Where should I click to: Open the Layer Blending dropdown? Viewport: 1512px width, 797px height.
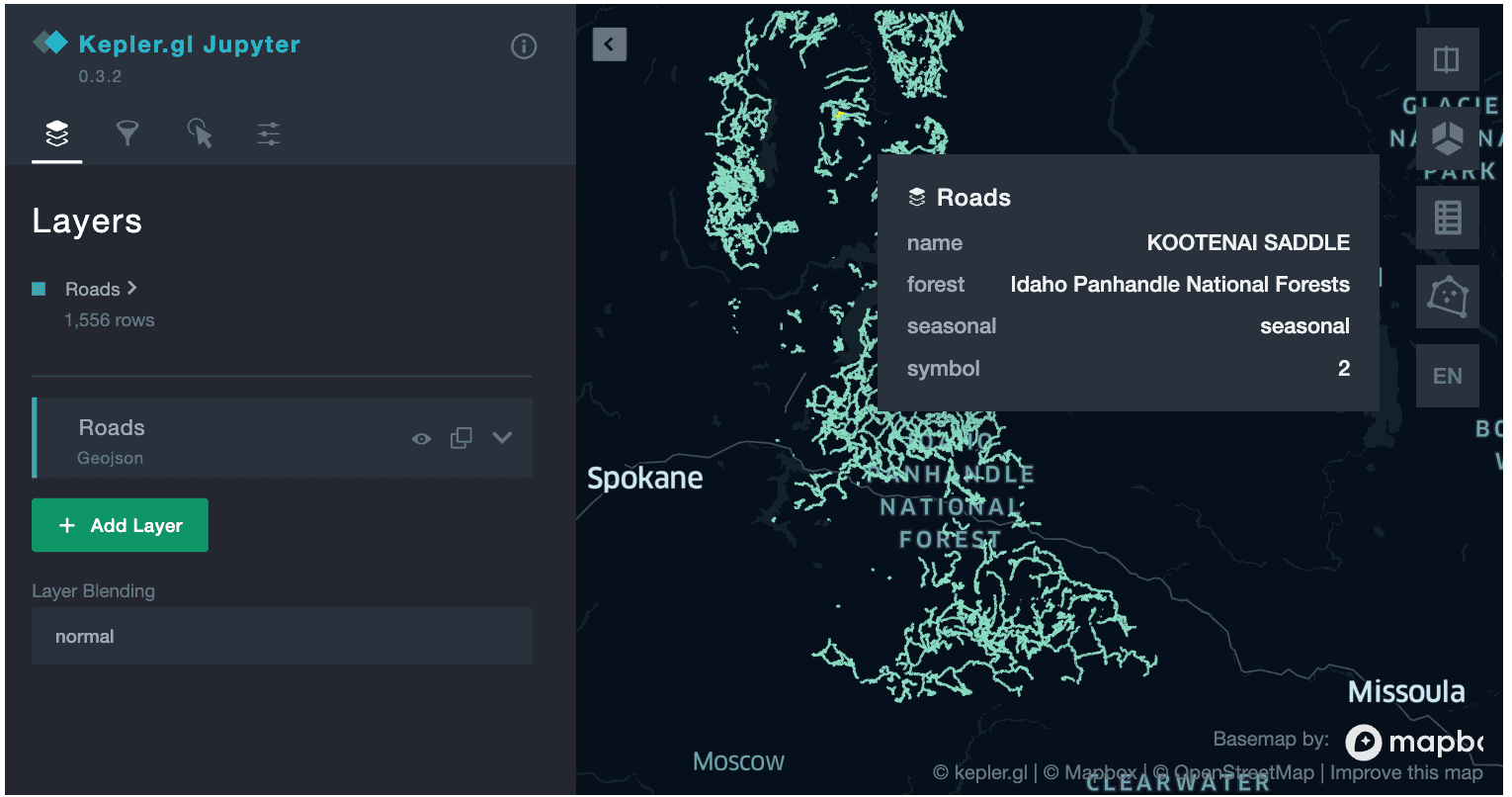click(282, 636)
